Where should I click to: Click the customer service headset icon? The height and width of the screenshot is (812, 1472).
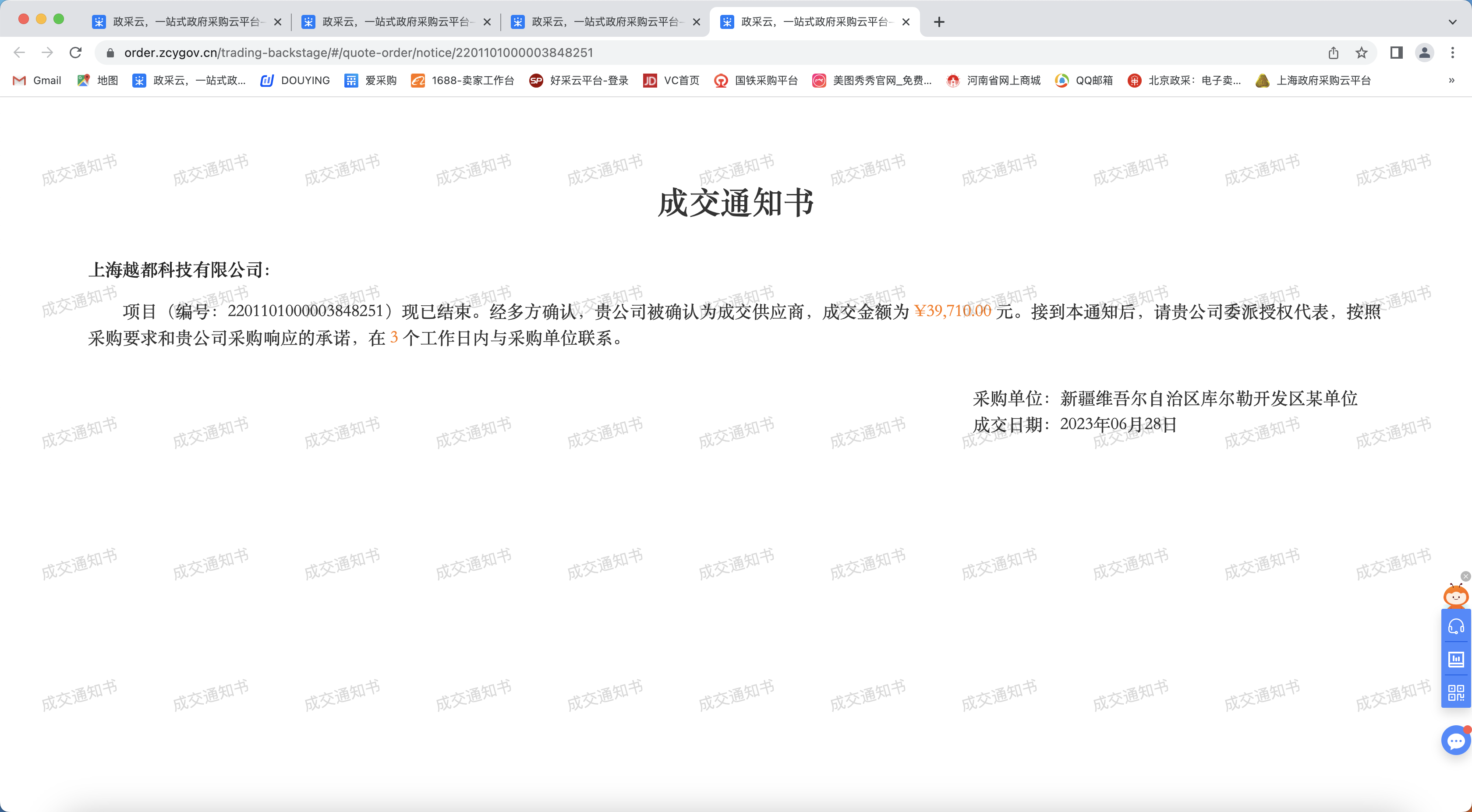click(x=1455, y=626)
